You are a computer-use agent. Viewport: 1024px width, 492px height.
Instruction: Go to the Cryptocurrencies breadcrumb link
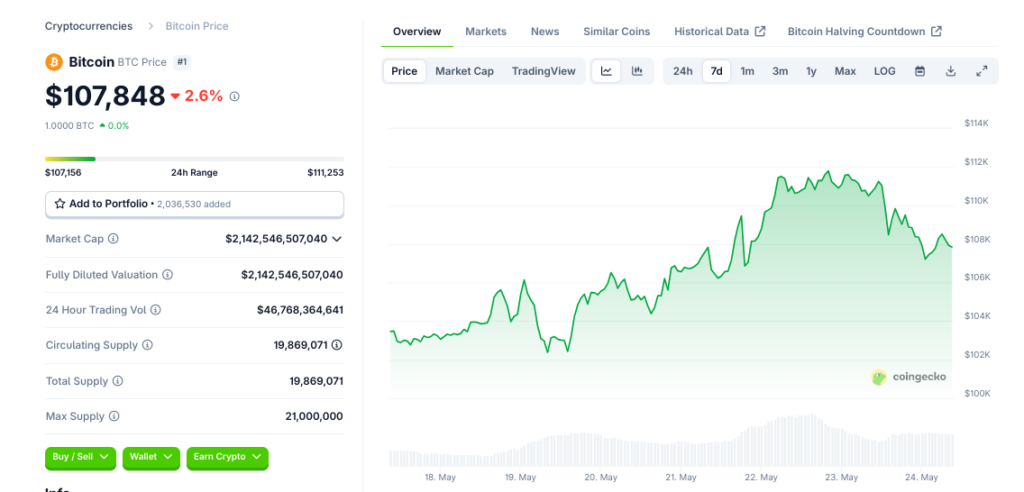coord(89,26)
